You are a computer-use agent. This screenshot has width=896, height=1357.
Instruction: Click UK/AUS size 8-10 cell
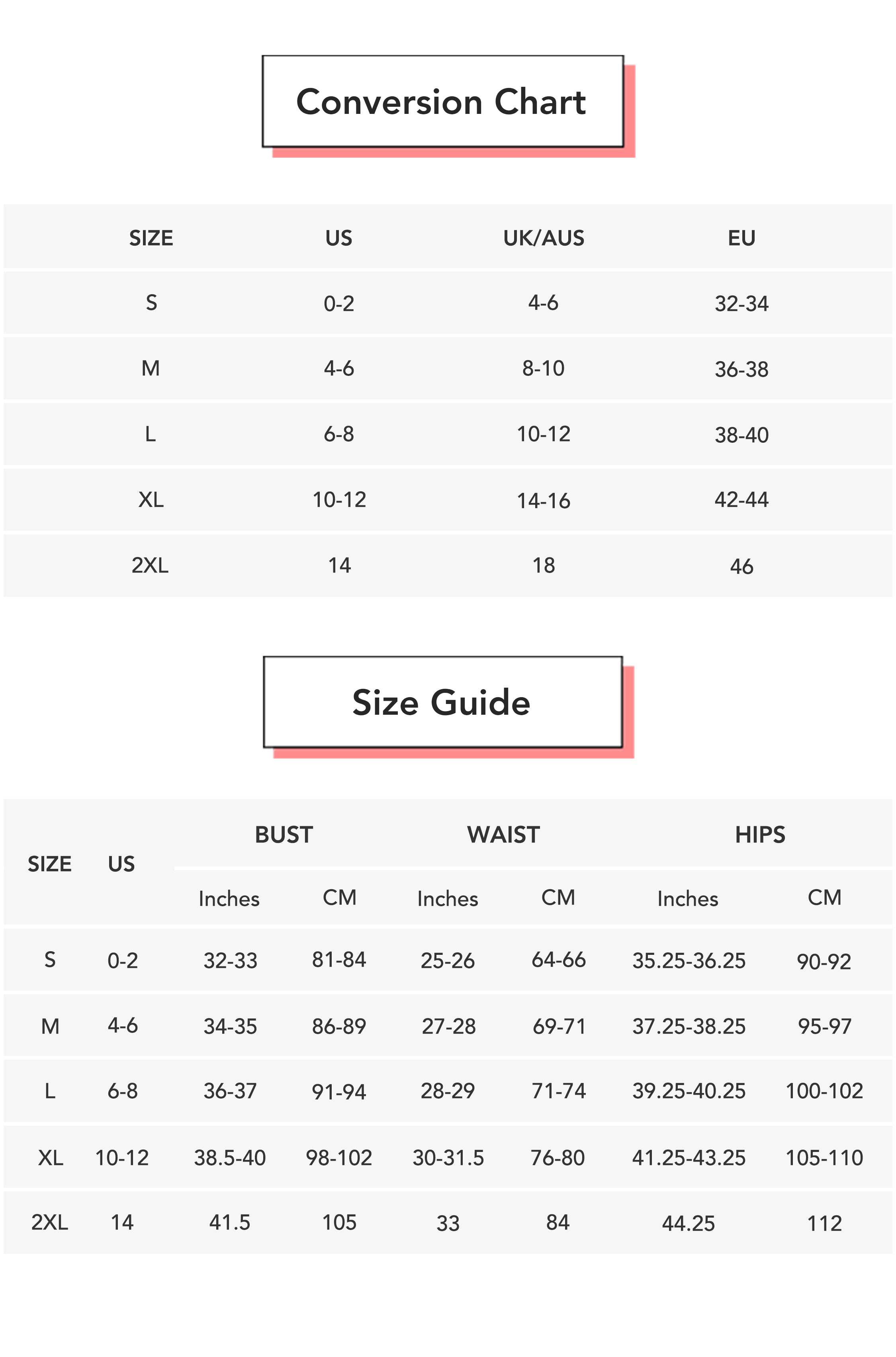(544, 369)
